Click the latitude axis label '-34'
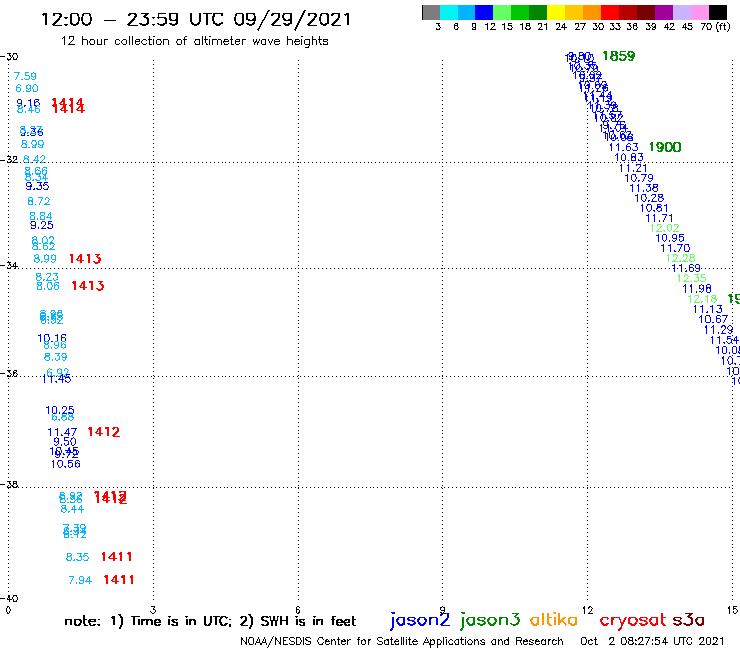This screenshot has height=650, width=740. [9, 265]
